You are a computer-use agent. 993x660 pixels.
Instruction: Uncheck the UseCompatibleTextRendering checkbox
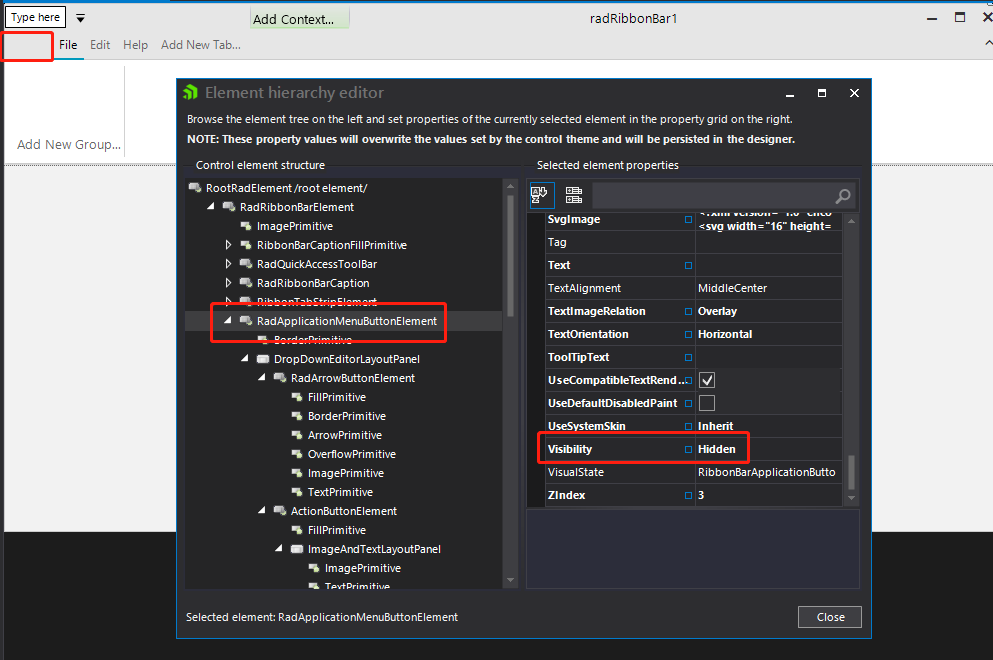[x=707, y=380]
